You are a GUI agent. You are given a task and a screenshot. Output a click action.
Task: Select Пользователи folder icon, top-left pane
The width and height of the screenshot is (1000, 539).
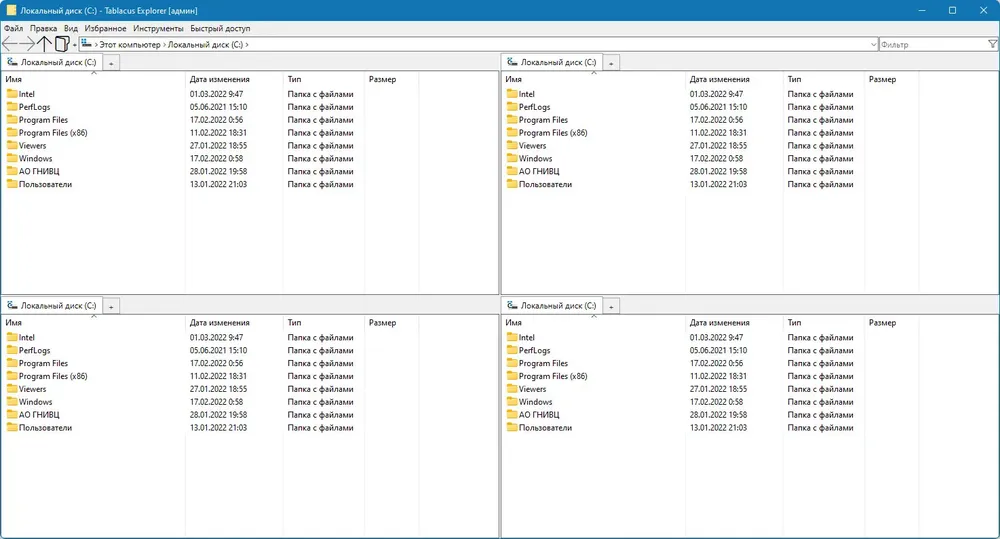point(12,184)
